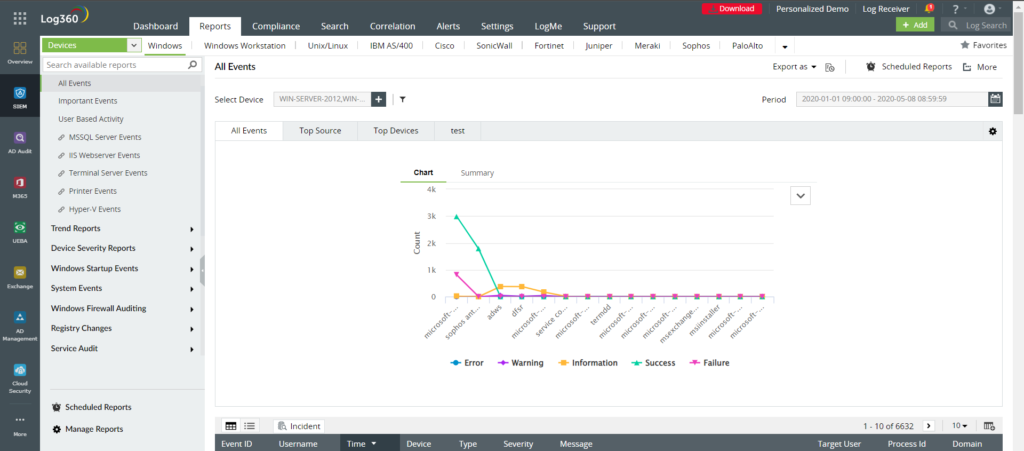Switch to list view icon
1024x451 pixels.
(x=249, y=426)
